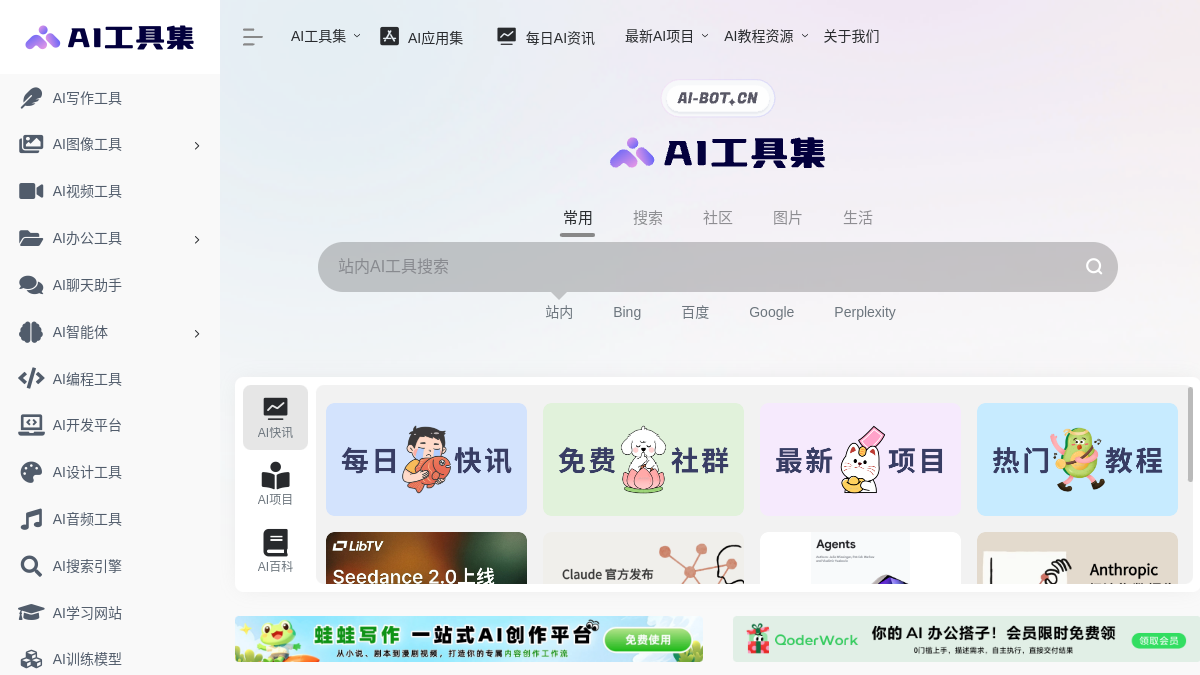Select 百度 as search source
1200x675 pixels.
tap(695, 312)
